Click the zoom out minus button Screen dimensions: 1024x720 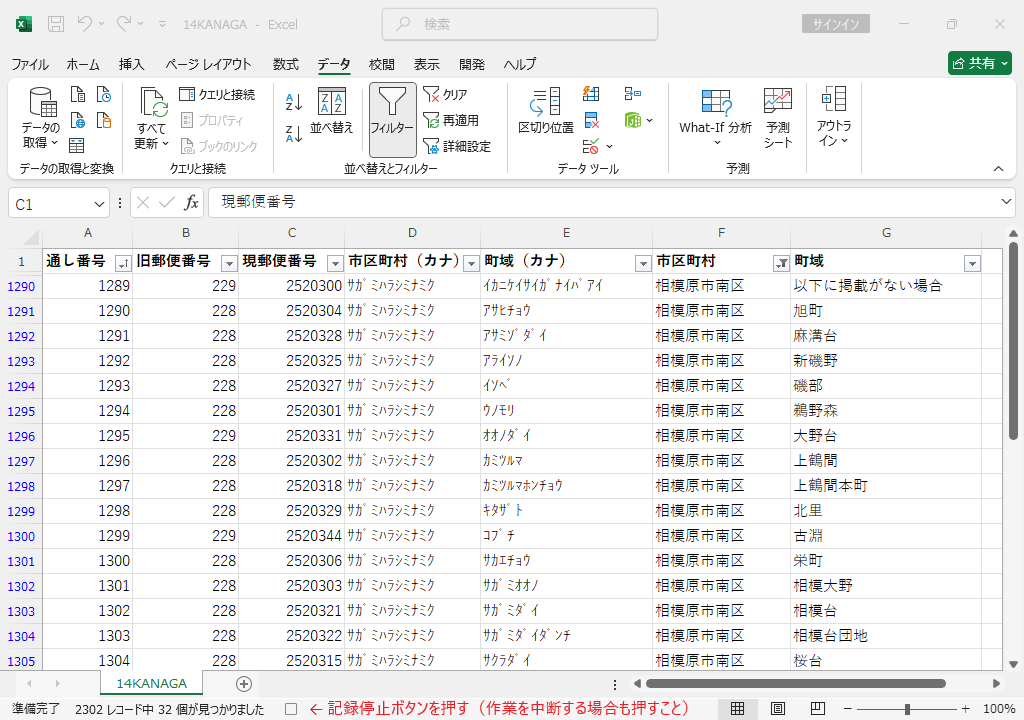(x=848, y=709)
